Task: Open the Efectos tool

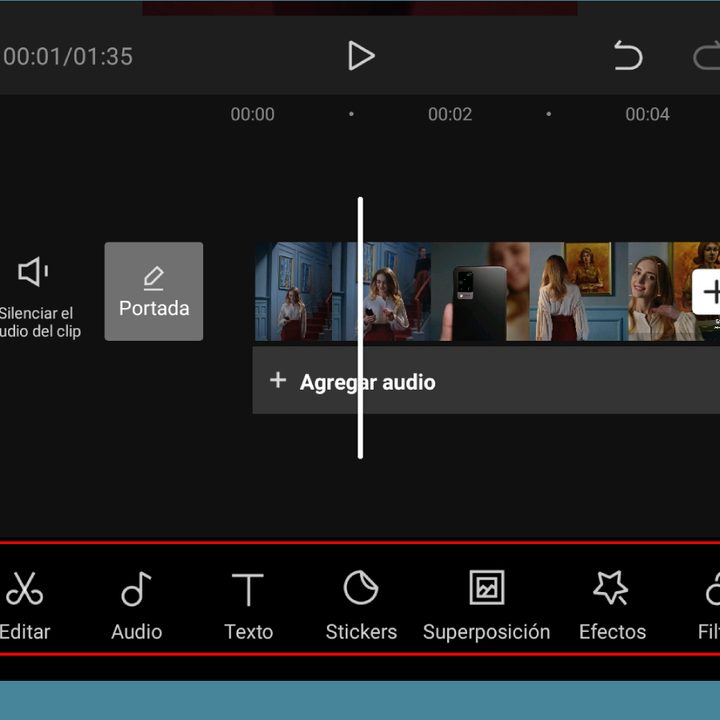Action: (x=612, y=605)
